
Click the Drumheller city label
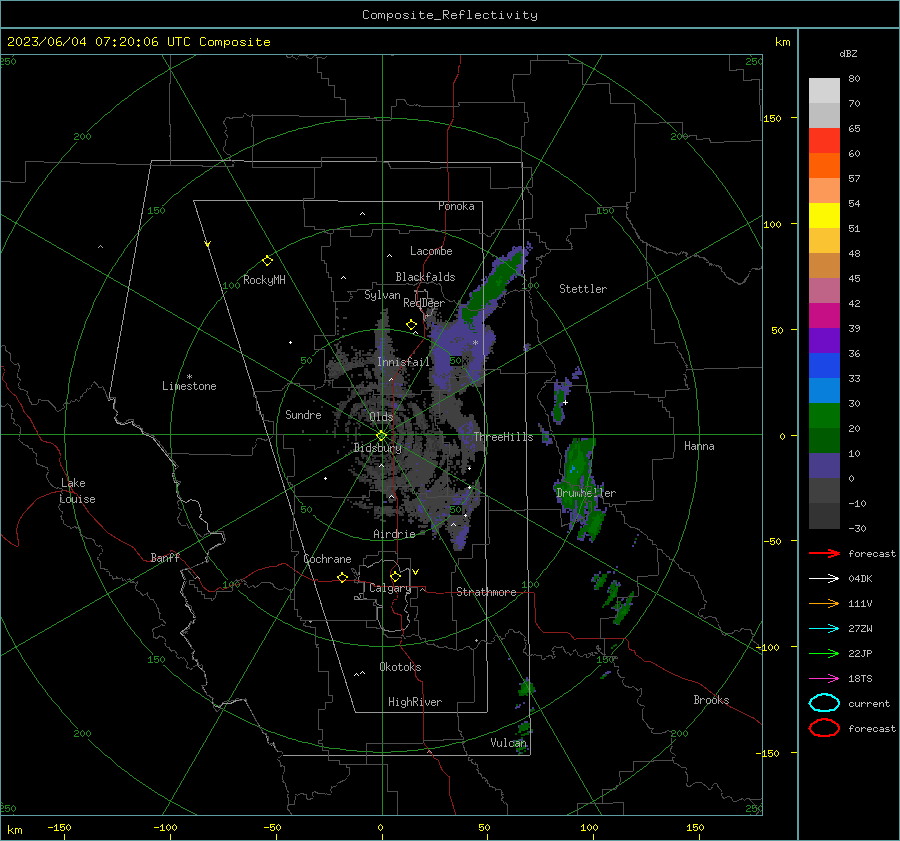tap(586, 493)
